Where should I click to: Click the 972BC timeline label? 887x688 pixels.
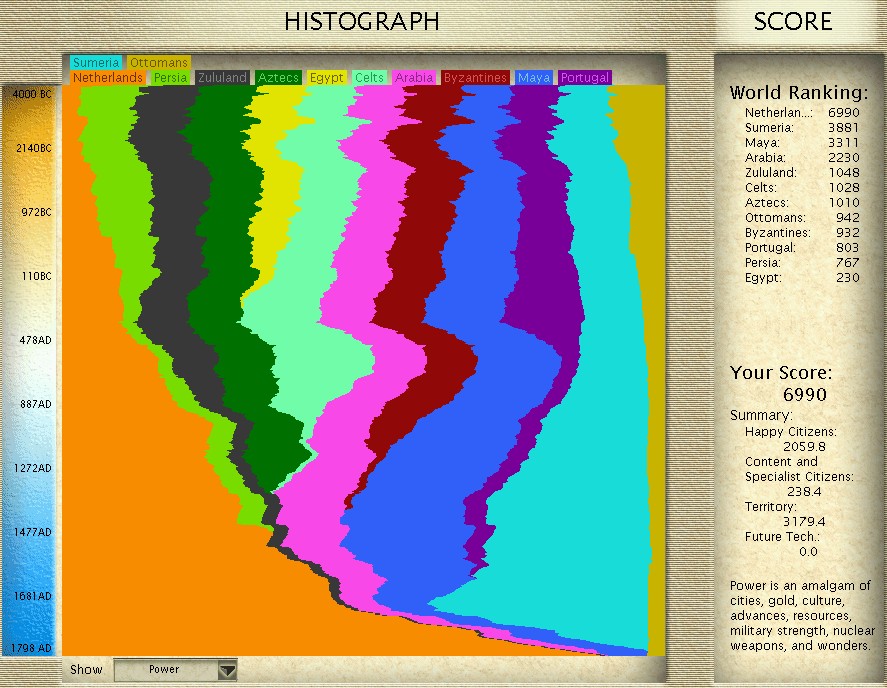pos(36,212)
